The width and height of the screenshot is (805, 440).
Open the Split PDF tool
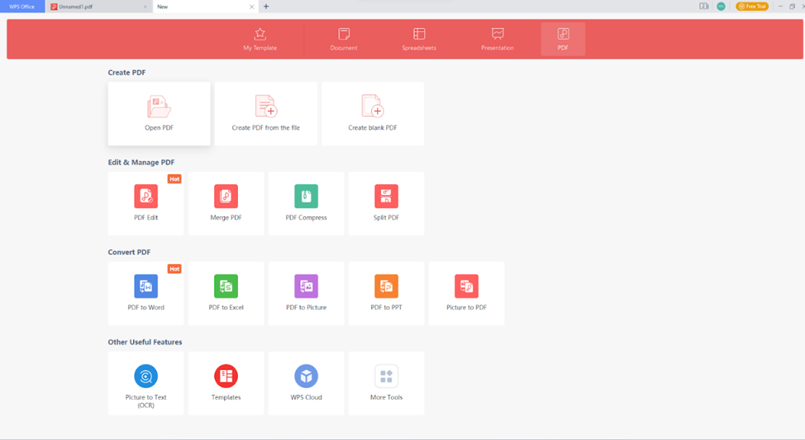(x=386, y=203)
